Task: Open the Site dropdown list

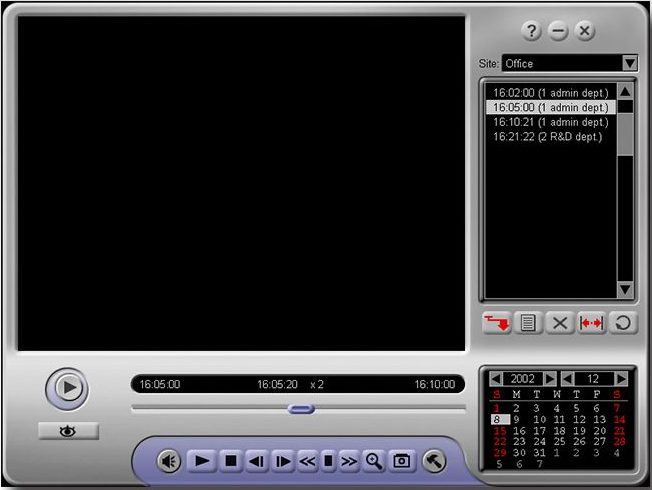Action: click(x=629, y=63)
